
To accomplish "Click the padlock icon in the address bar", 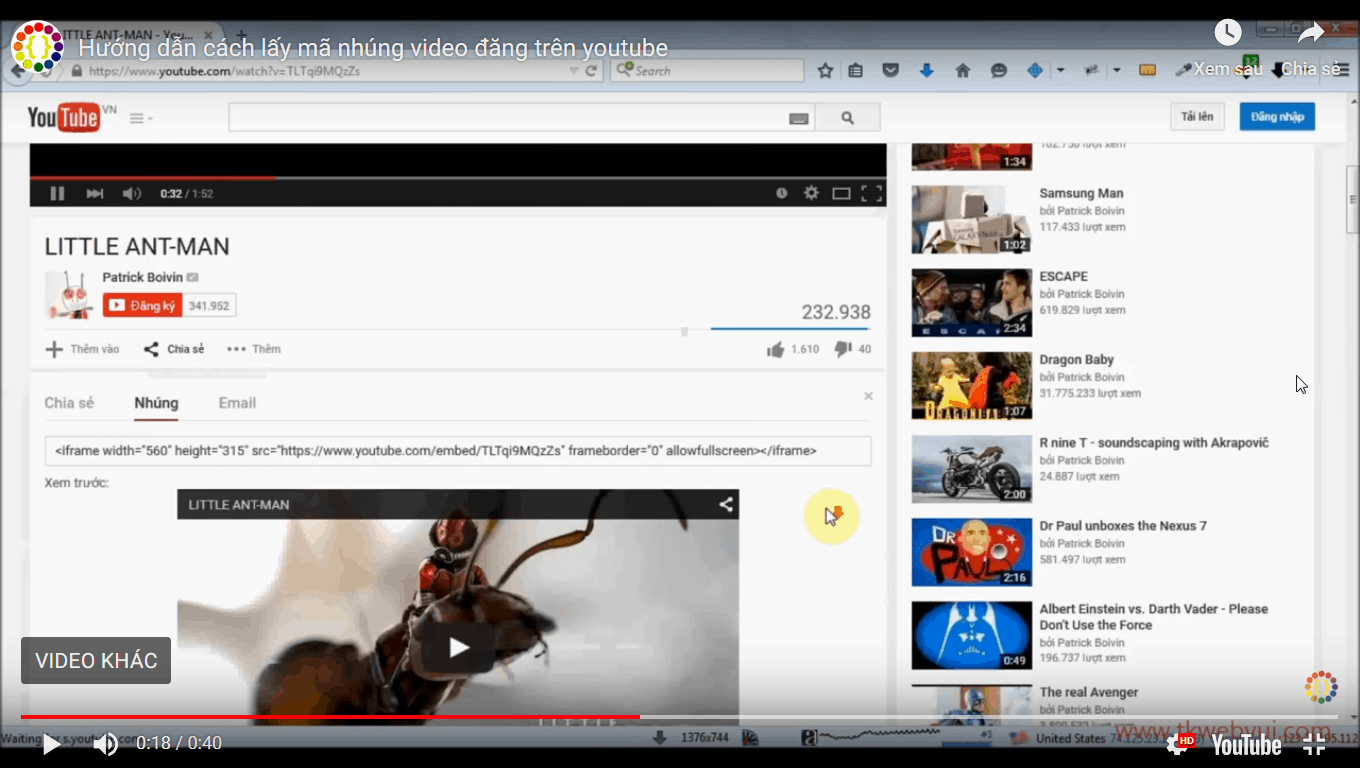I will coord(77,71).
